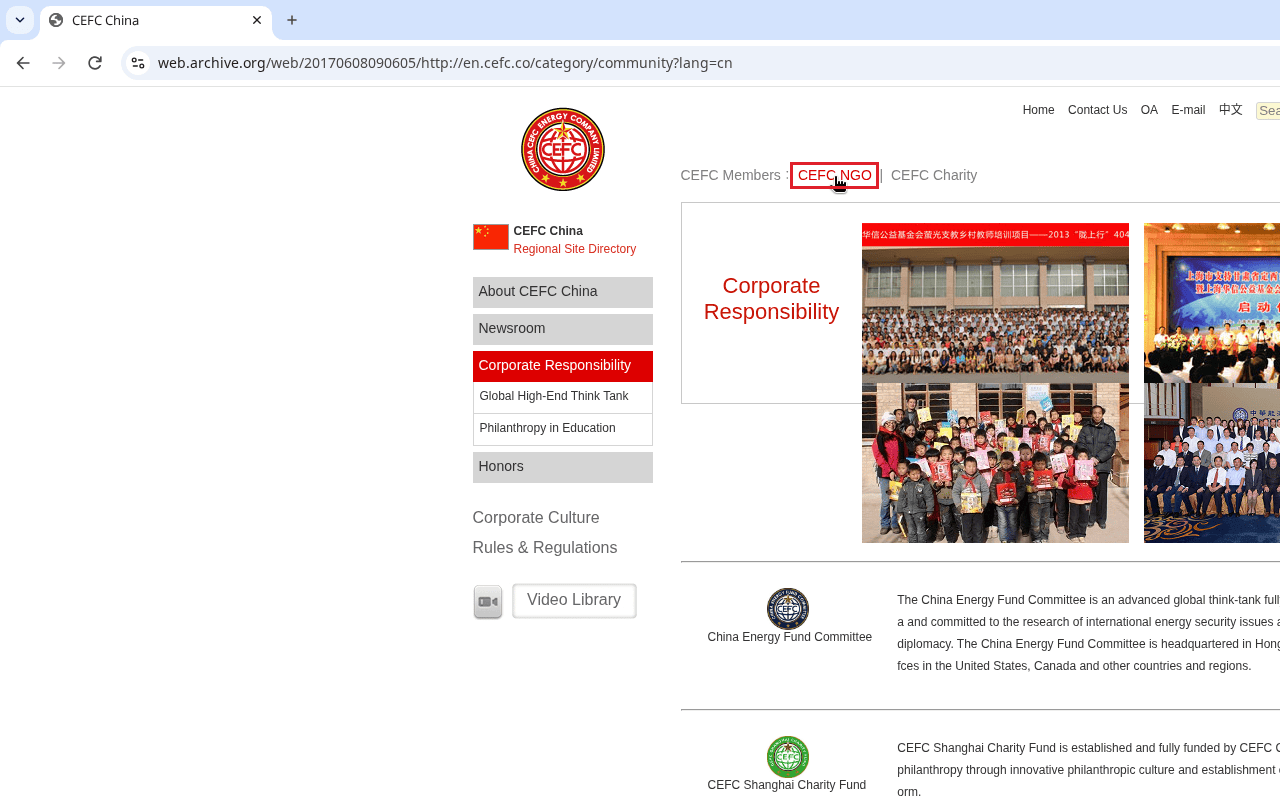Click the OA link in top navigation
Image resolution: width=1280 pixels, height=800 pixels.
coord(1149,110)
